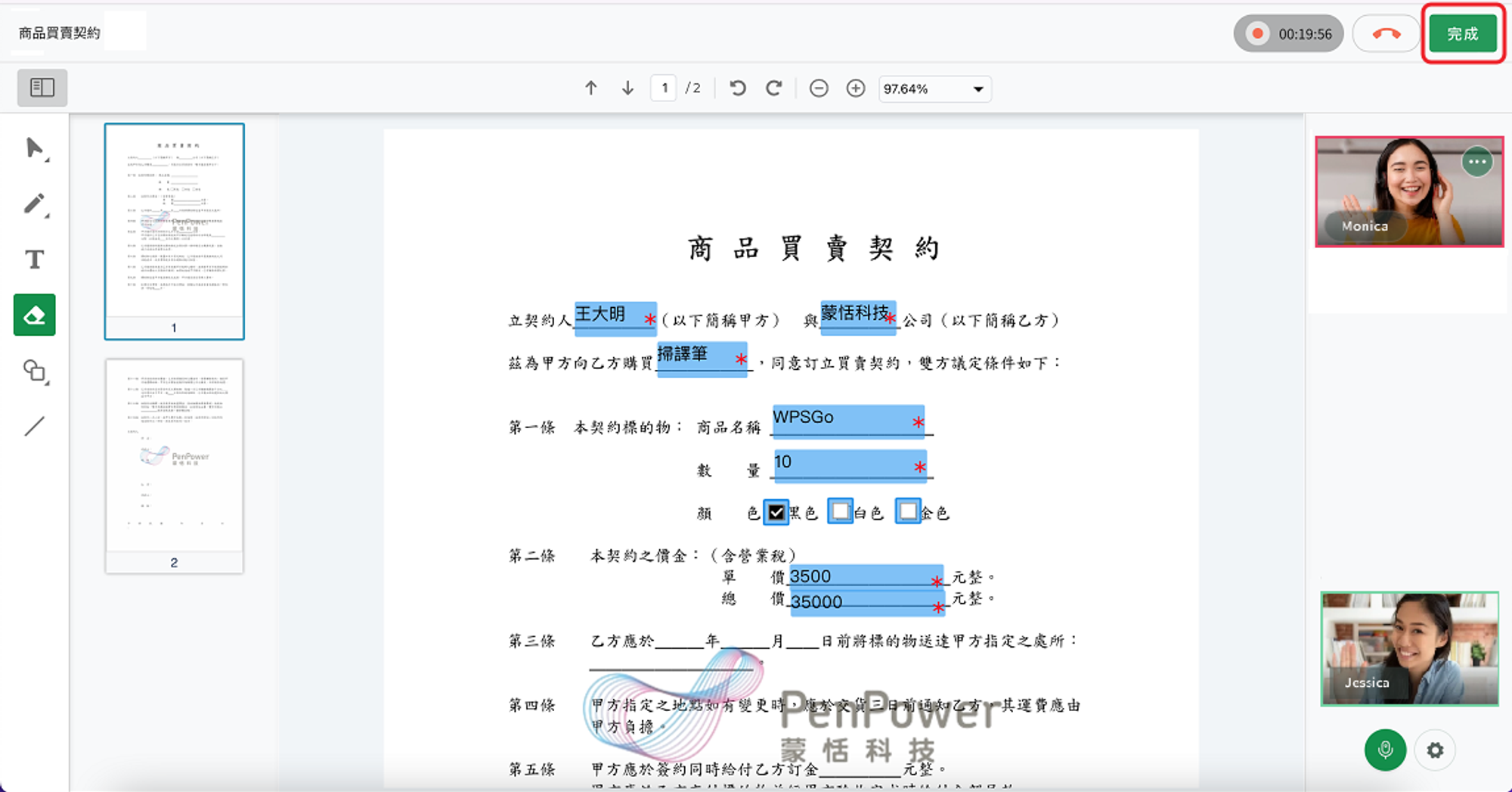Open the settings gear icon

tap(1435, 750)
